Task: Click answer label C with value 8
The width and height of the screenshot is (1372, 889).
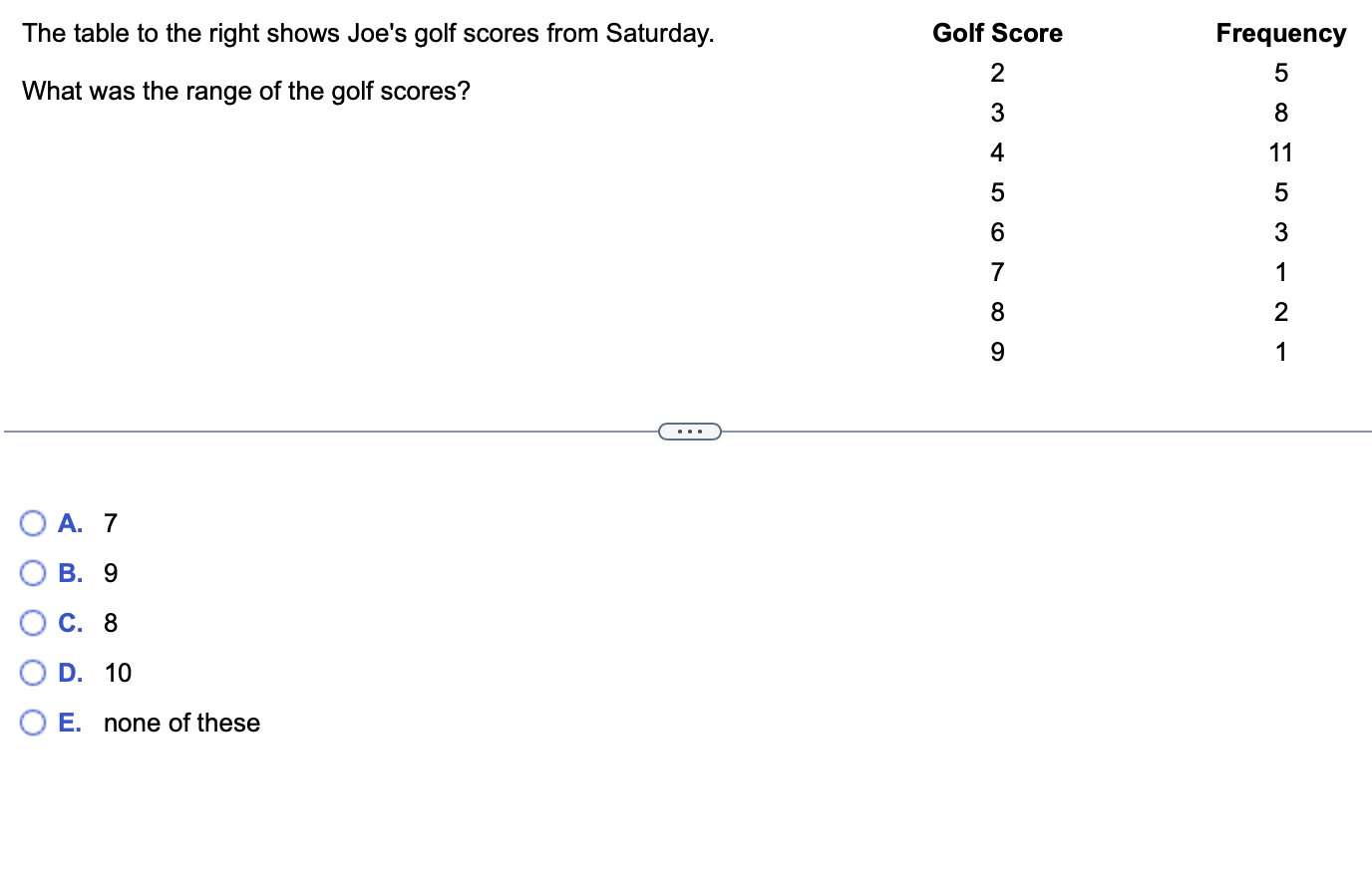Action: (x=88, y=623)
